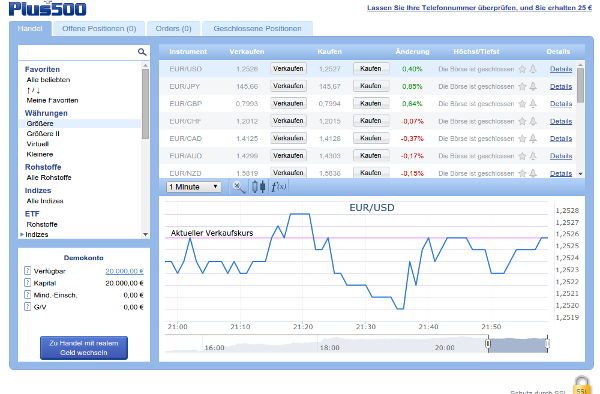Click the instrument table scrollbar thumb
Screen dimensions: 600x394
tap(580, 85)
